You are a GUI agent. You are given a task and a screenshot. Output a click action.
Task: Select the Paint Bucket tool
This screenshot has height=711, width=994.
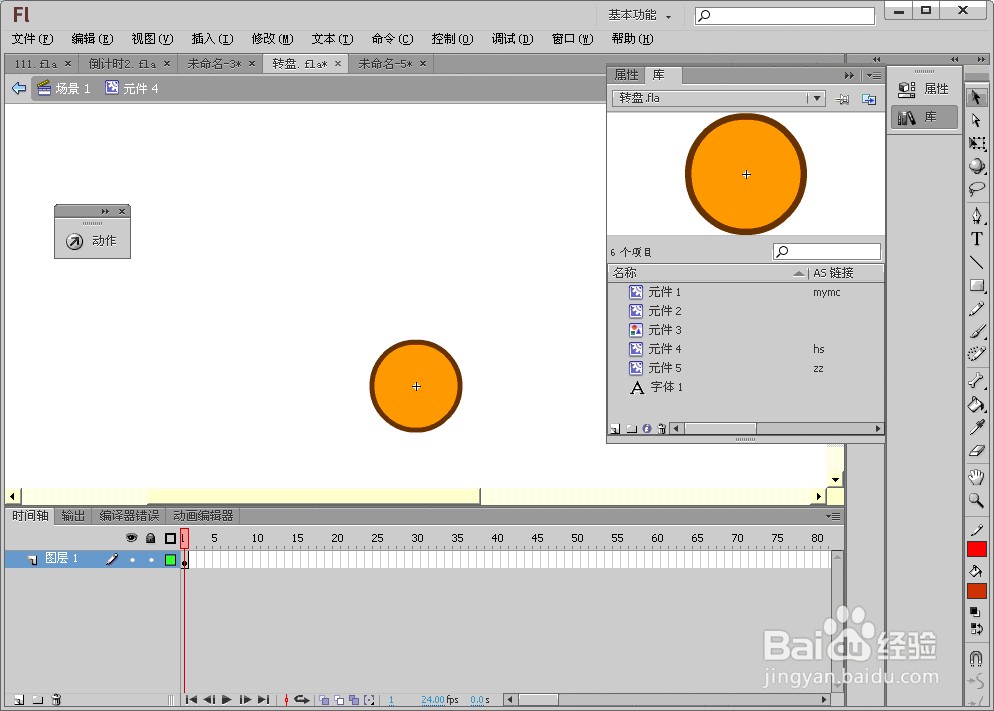tap(978, 405)
